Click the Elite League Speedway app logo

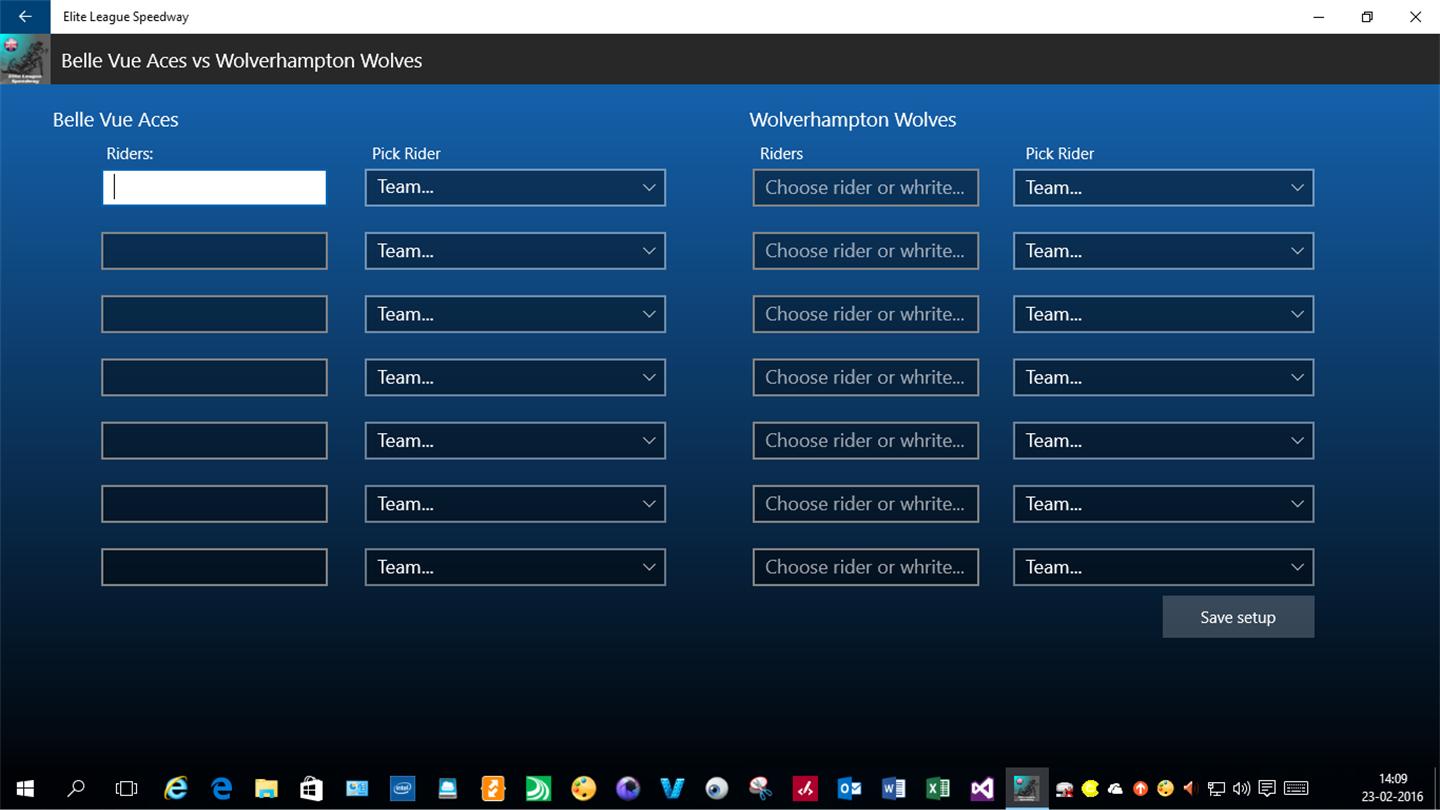click(25, 59)
